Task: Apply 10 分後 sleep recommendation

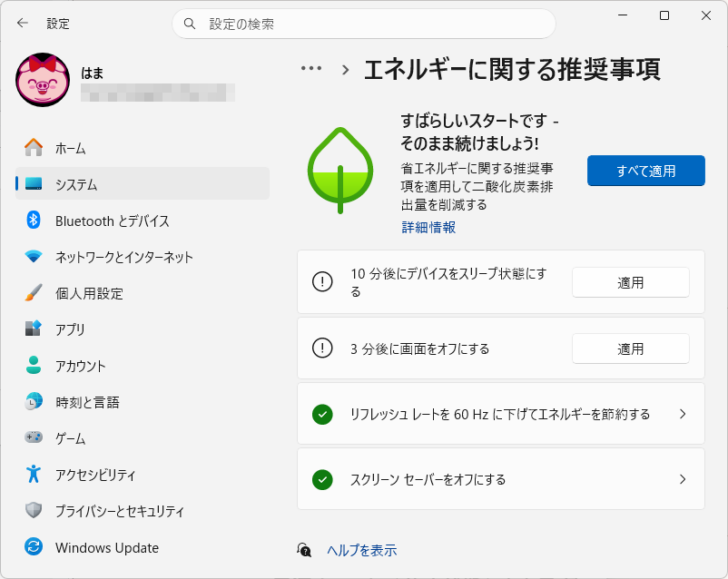Action: (630, 282)
